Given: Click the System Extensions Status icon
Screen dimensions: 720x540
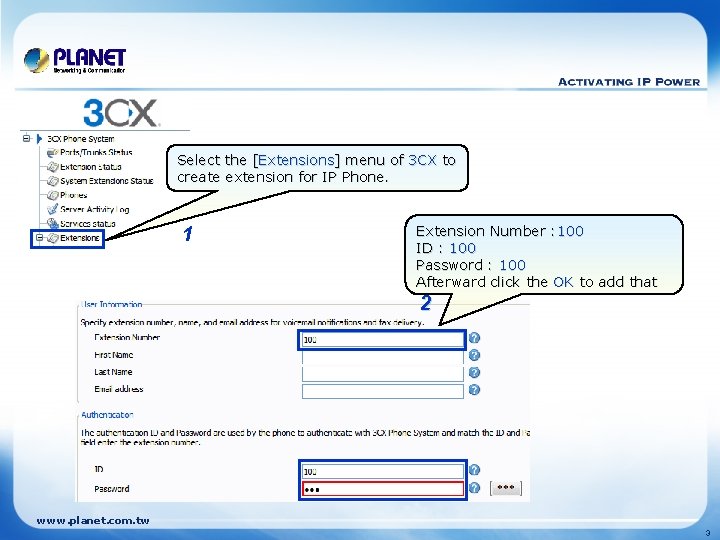Looking at the screenshot, I should coord(52,181).
